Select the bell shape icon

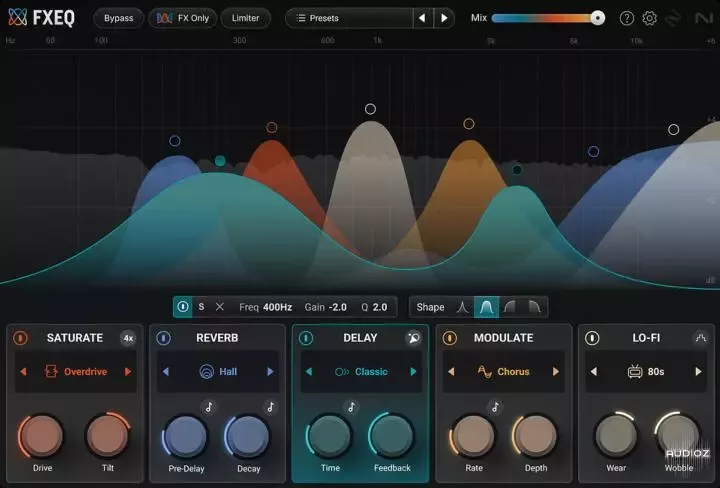pyautogui.click(x=486, y=307)
